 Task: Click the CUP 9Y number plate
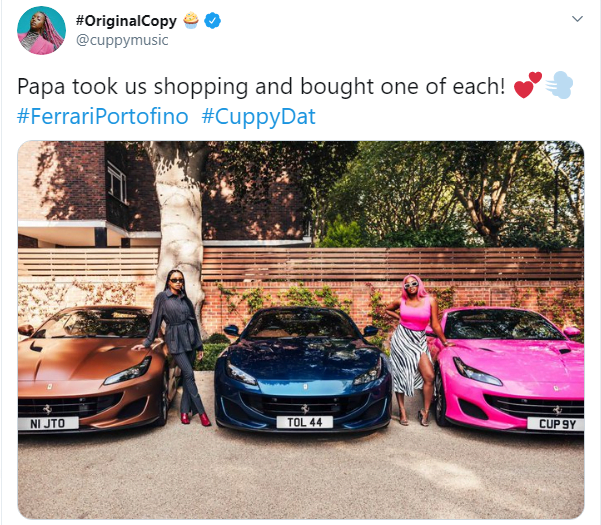pos(556,424)
